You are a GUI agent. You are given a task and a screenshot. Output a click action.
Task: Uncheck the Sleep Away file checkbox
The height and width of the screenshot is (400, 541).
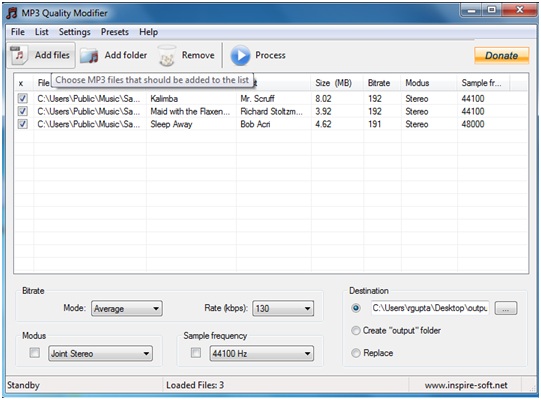point(23,124)
